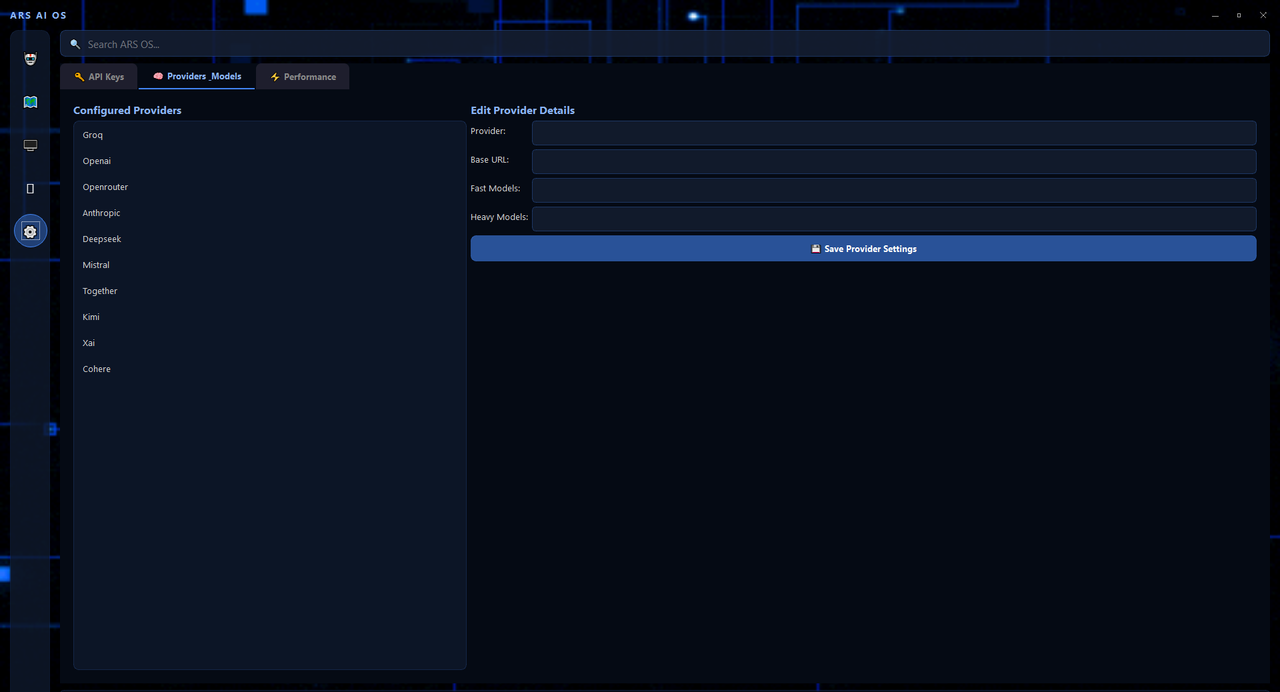Select Kimi provider row
Image resolution: width=1280 pixels, height=692 pixels.
270,317
